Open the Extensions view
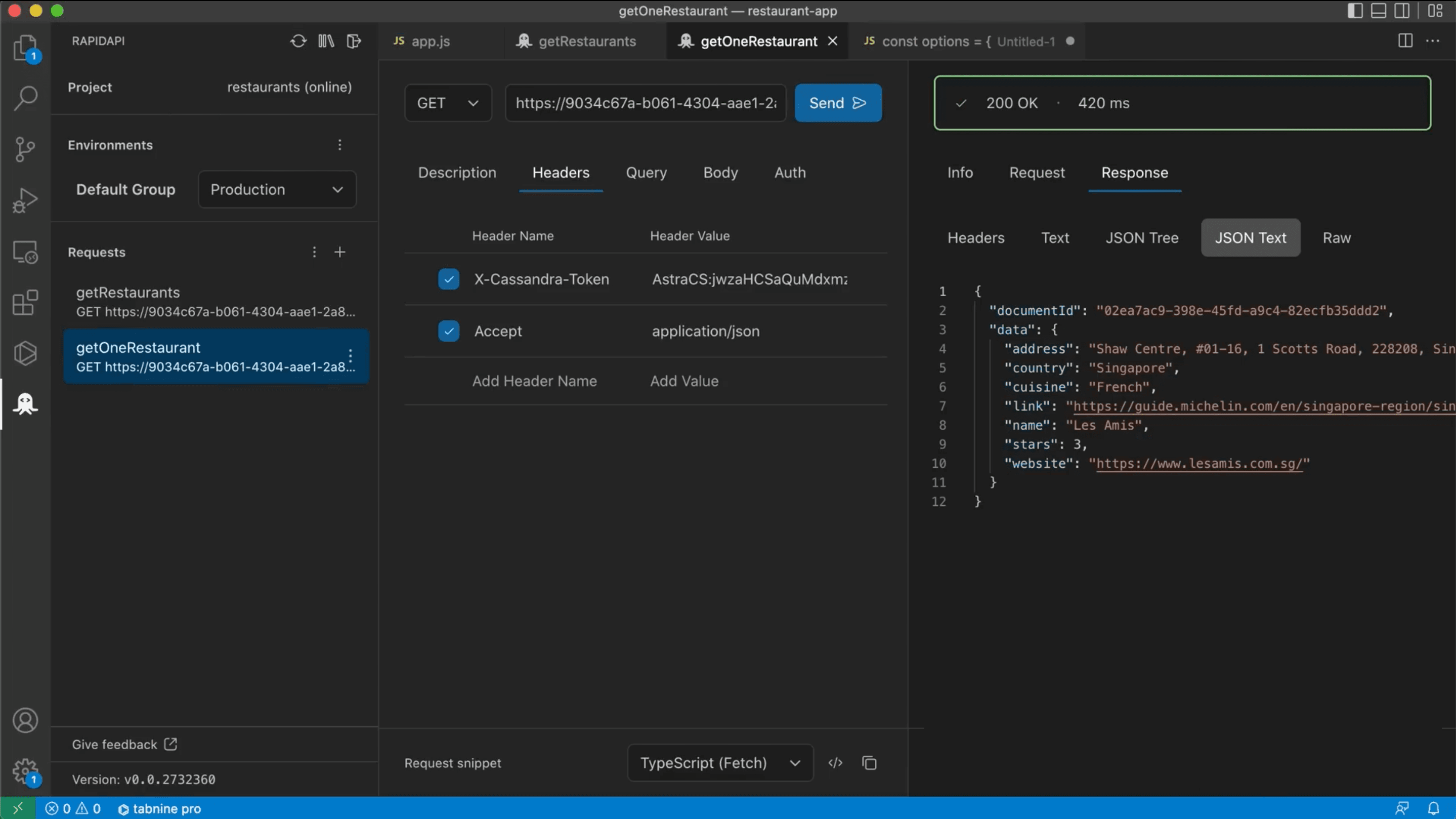 (x=25, y=303)
